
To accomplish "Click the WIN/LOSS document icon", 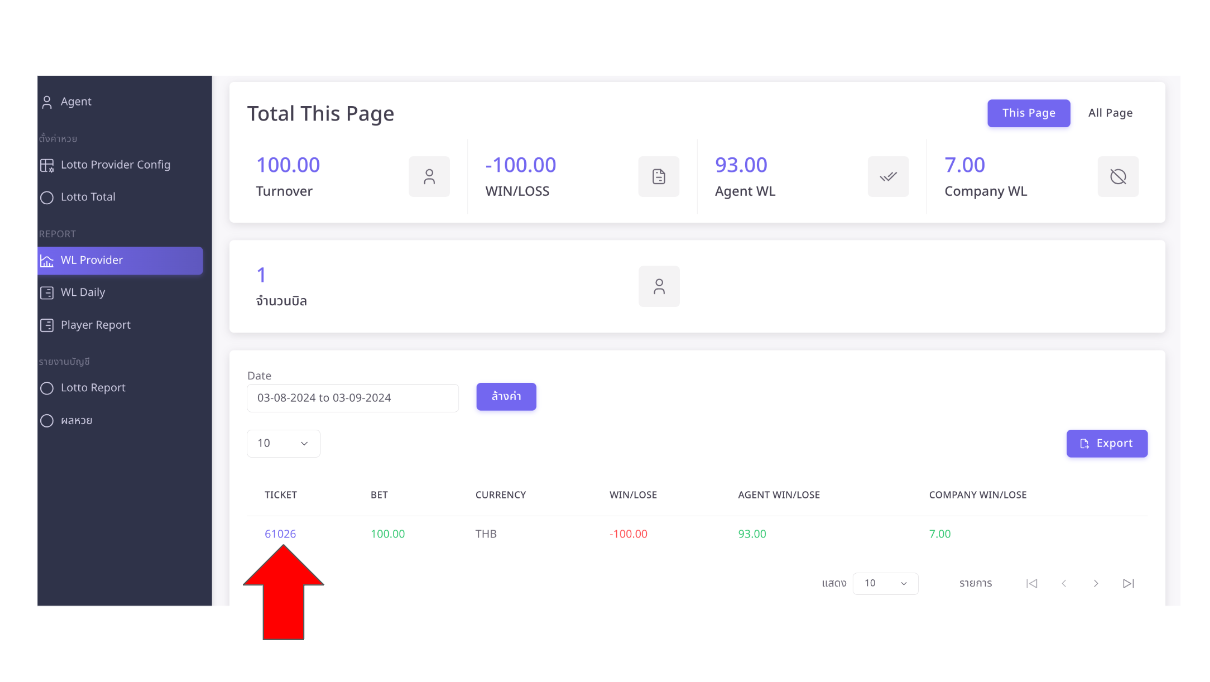I will pyautogui.click(x=658, y=177).
